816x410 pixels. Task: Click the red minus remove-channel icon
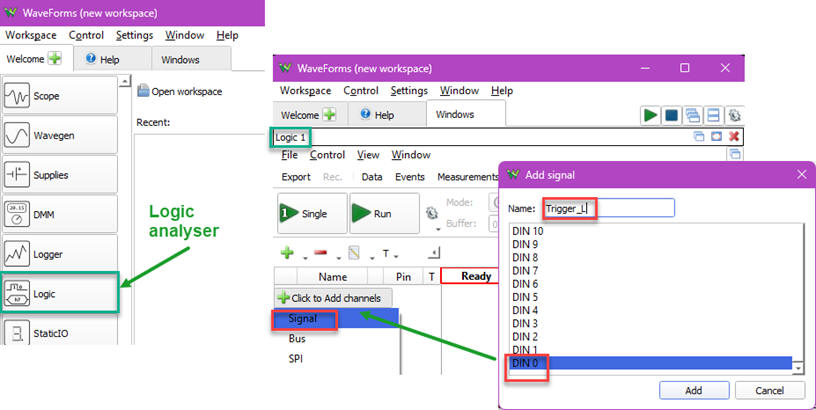pyautogui.click(x=321, y=253)
